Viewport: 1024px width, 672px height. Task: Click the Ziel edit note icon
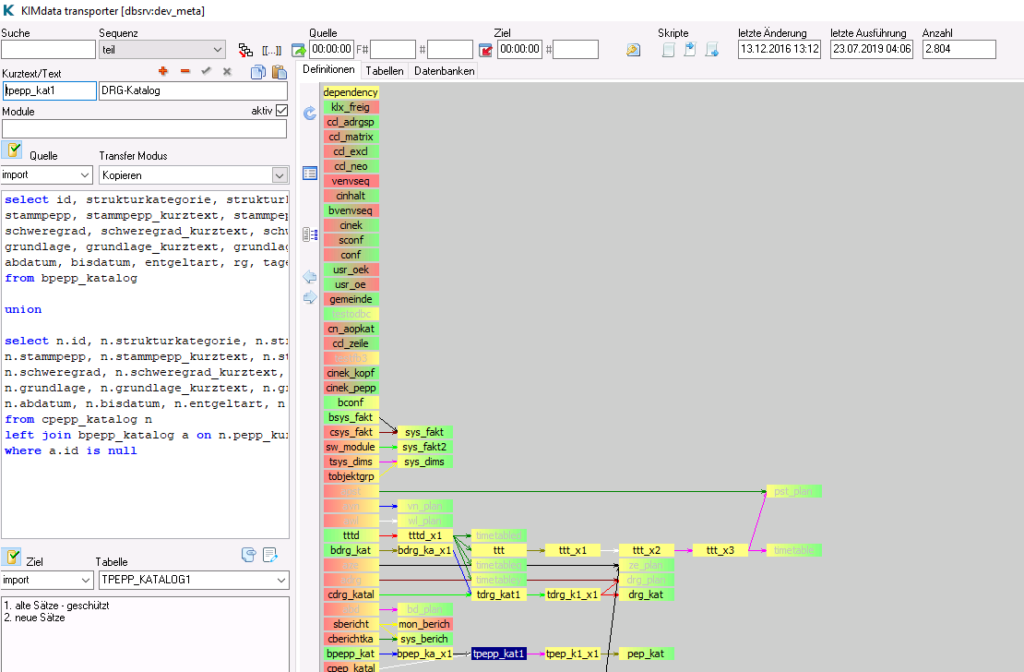tap(270, 555)
